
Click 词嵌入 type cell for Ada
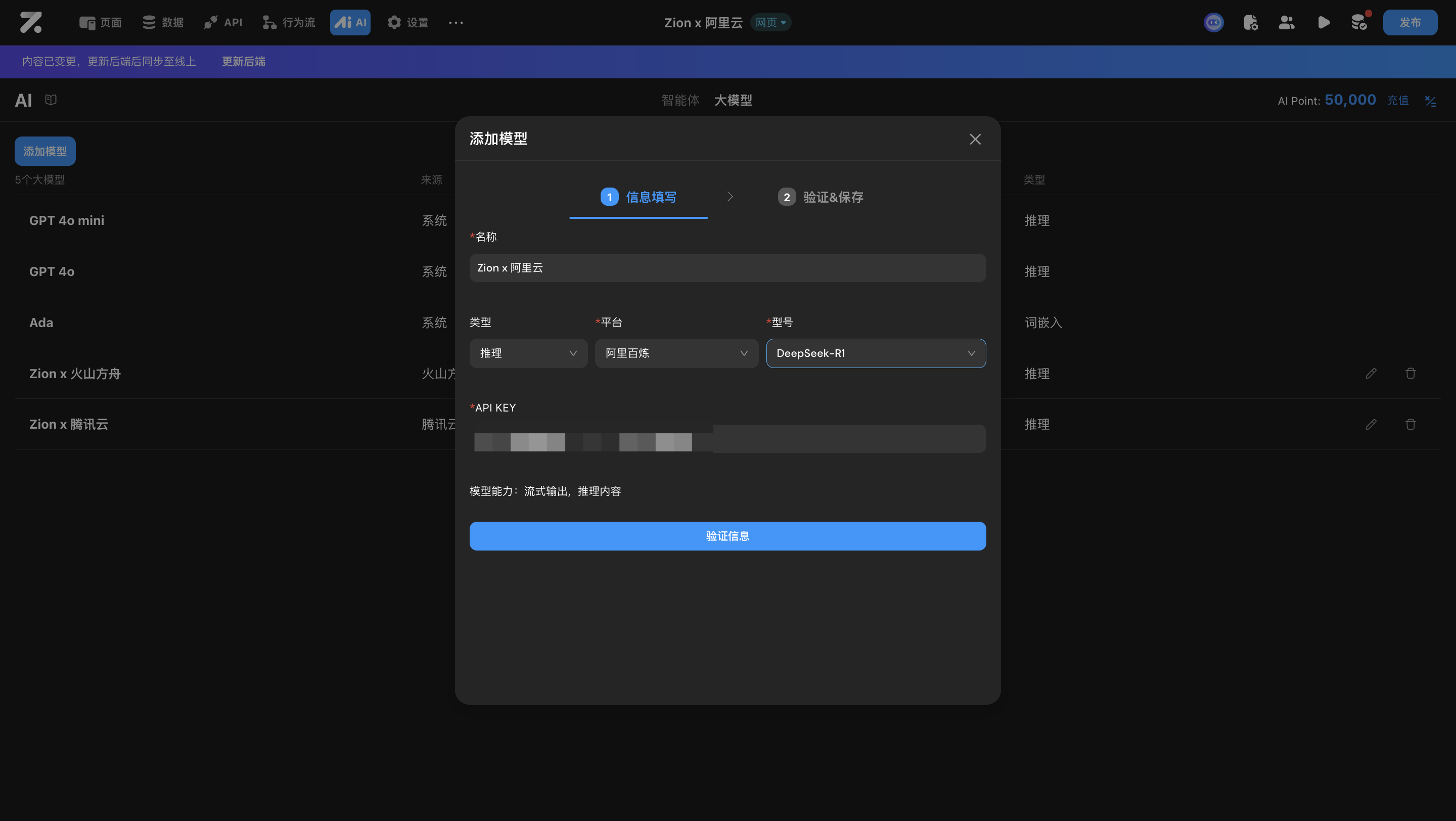pyautogui.click(x=1043, y=323)
